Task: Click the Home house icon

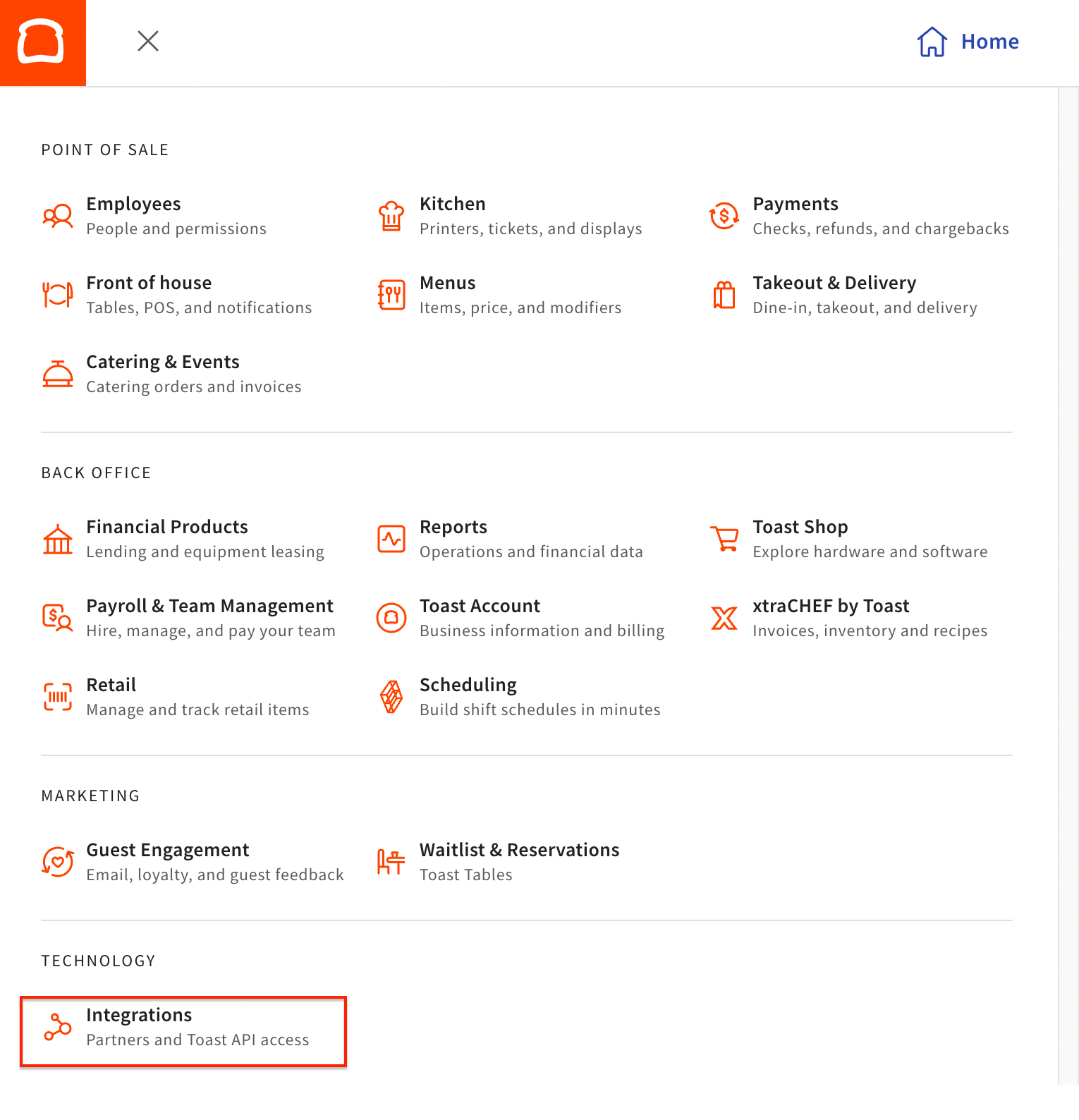Action: pyautogui.click(x=932, y=42)
